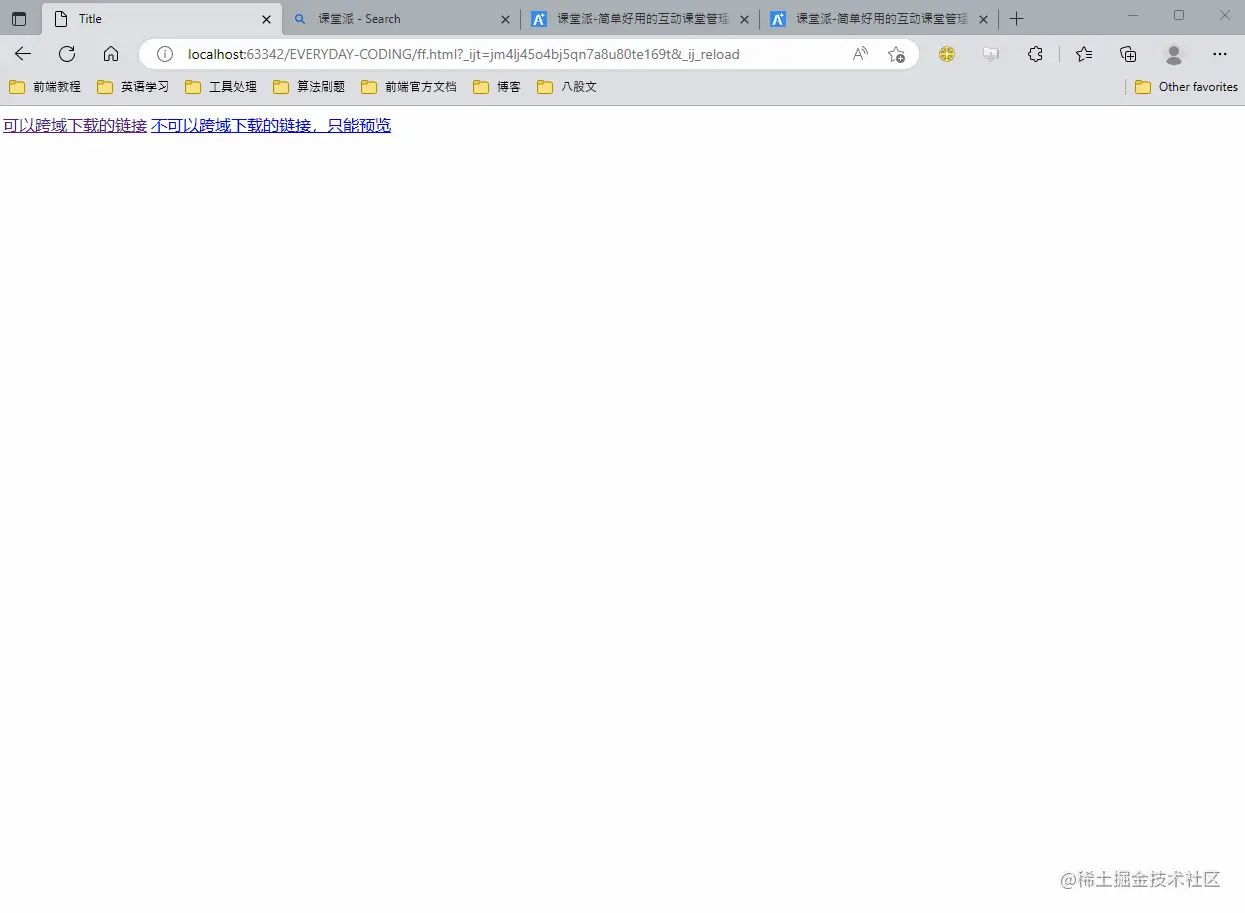This screenshot has width=1245, height=913.
Task: Click the screenshot/web capture toolbar icon
Action: (990, 54)
